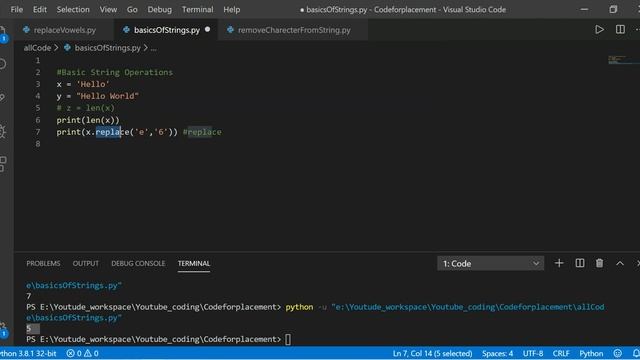Open the Terminal menu
The image size is (640, 360).
point(198,9)
